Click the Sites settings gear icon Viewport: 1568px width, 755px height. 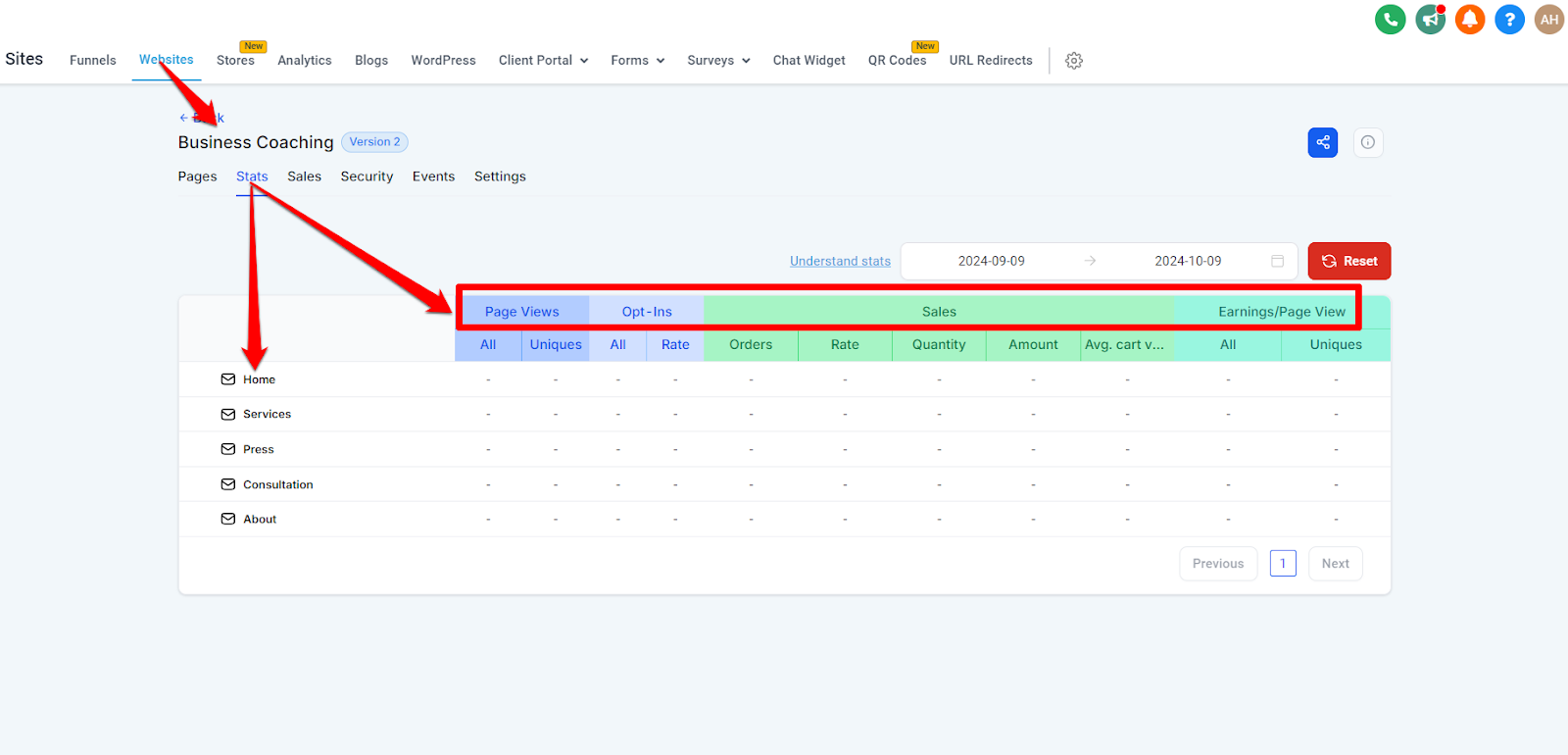coord(1074,61)
